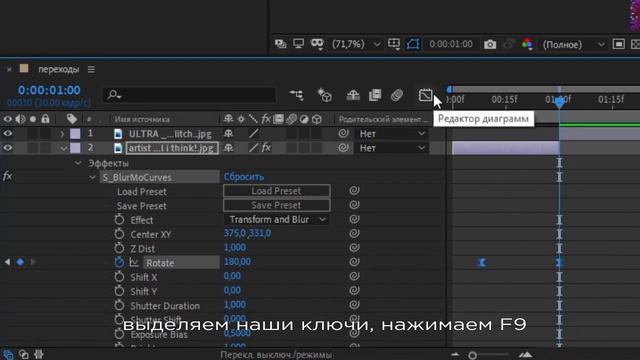640x360 pixels.
Task: Click the 3D glasses preview icon
Action: click(317, 44)
